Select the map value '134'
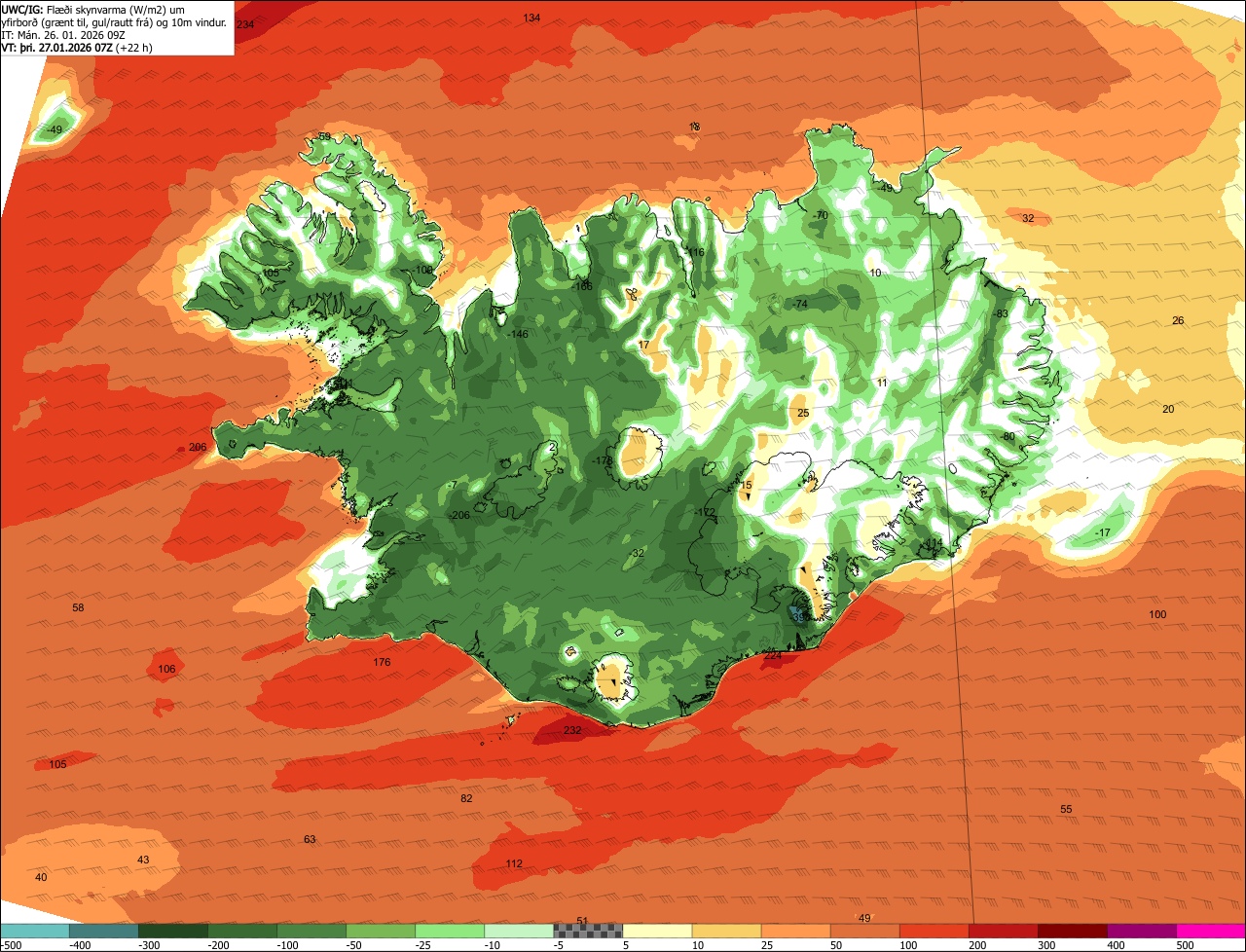The image size is (1246, 952). [x=531, y=18]
